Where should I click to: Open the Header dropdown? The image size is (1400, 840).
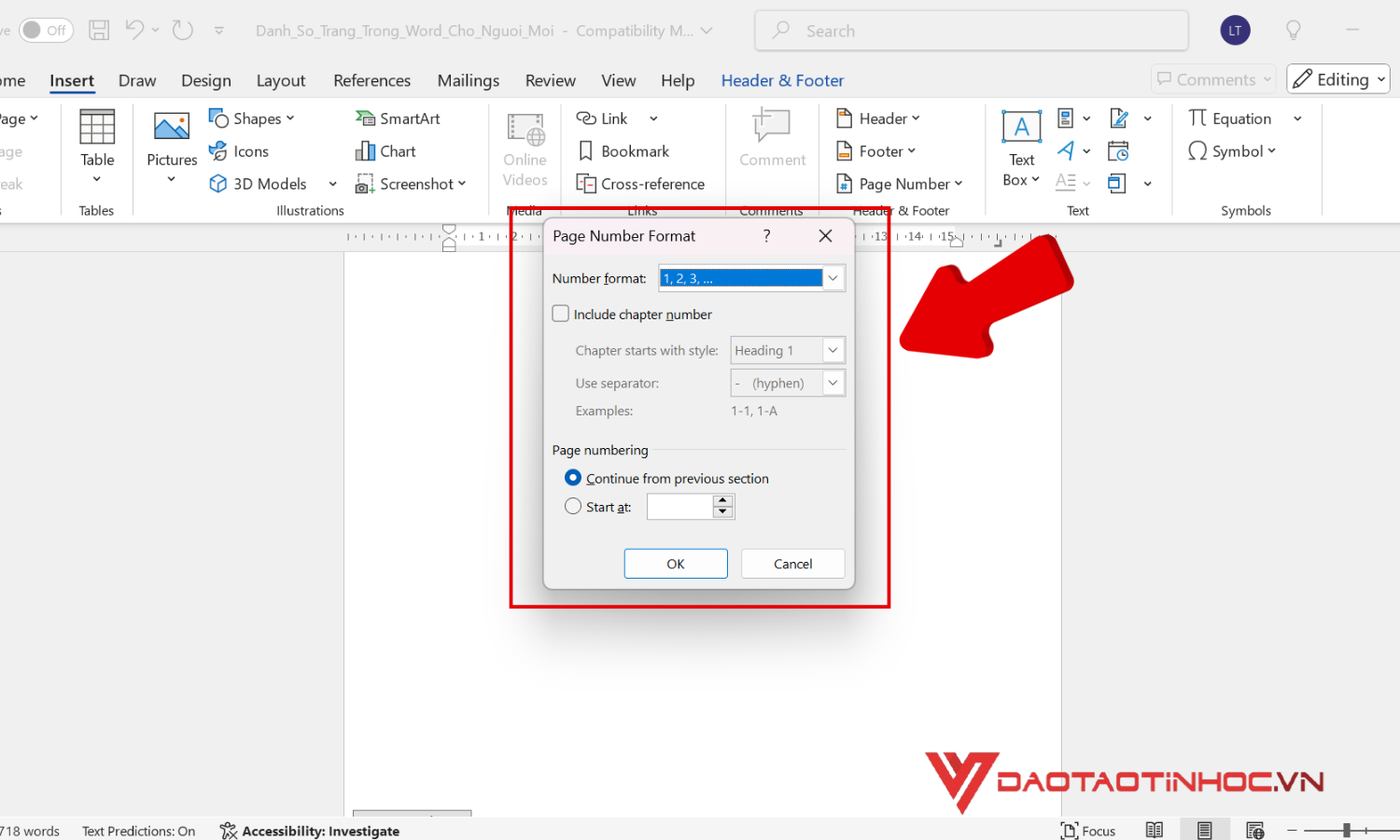(878, 119)
